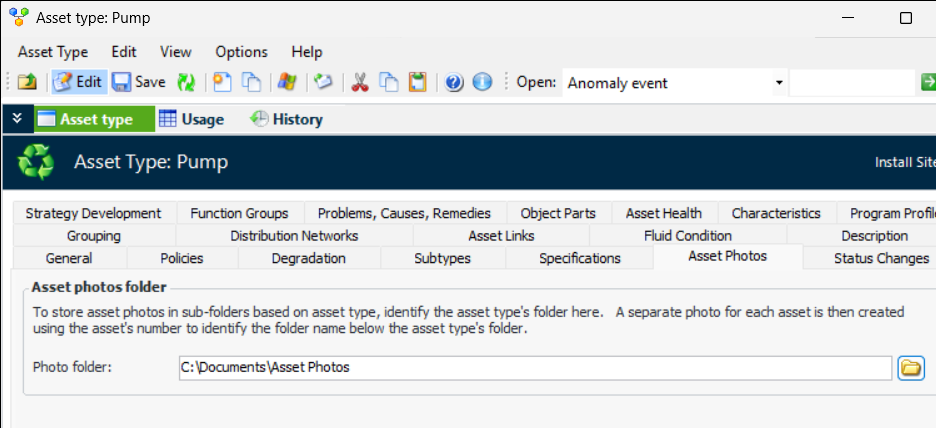Expand the Open dropdown showing Anomaly event
This screenshot has height=428, width=936.
pyautogui.click(x=779, y=82)
